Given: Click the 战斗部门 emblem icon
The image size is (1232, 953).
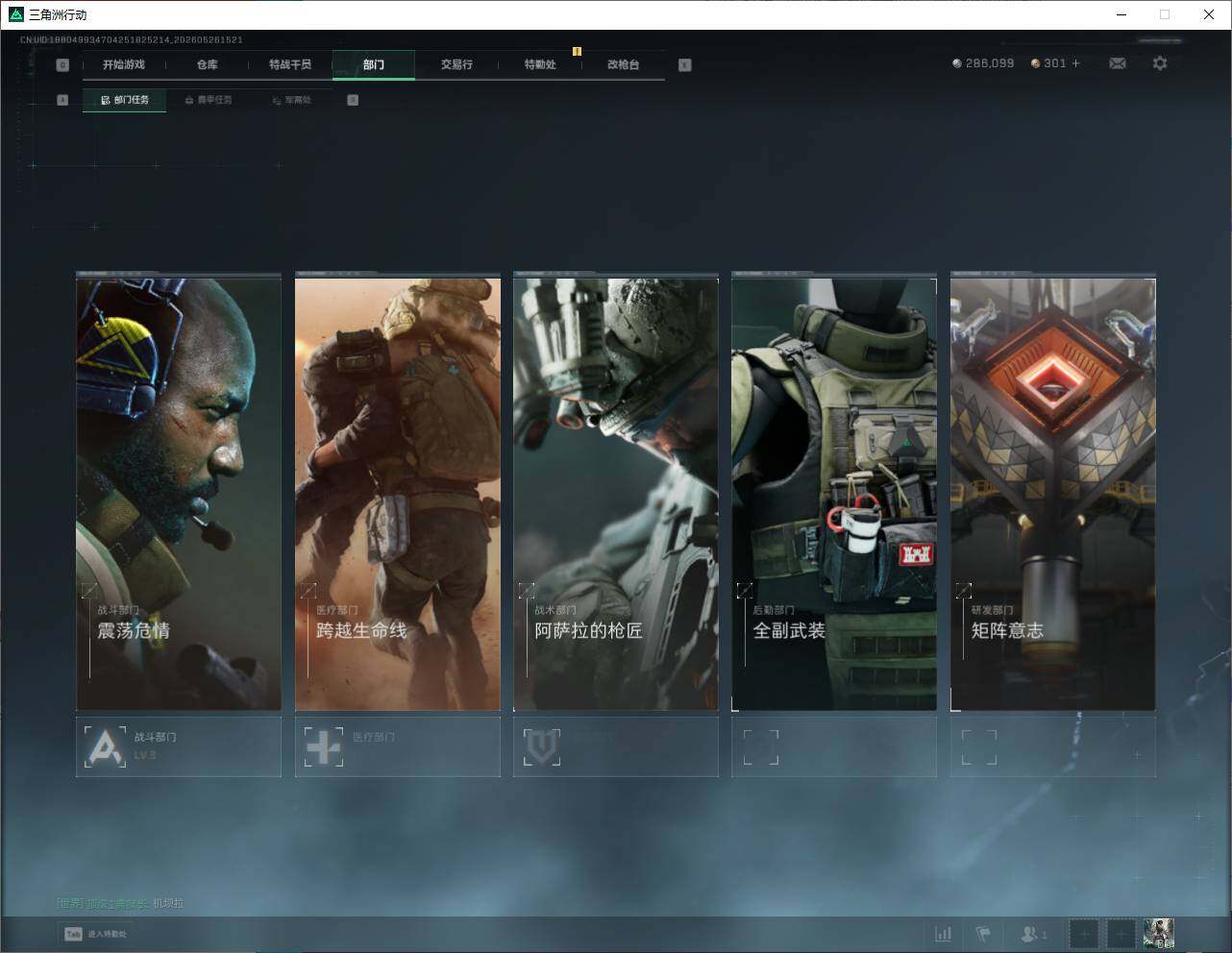Looking at the screenshot, I should [x=104, y=746].
